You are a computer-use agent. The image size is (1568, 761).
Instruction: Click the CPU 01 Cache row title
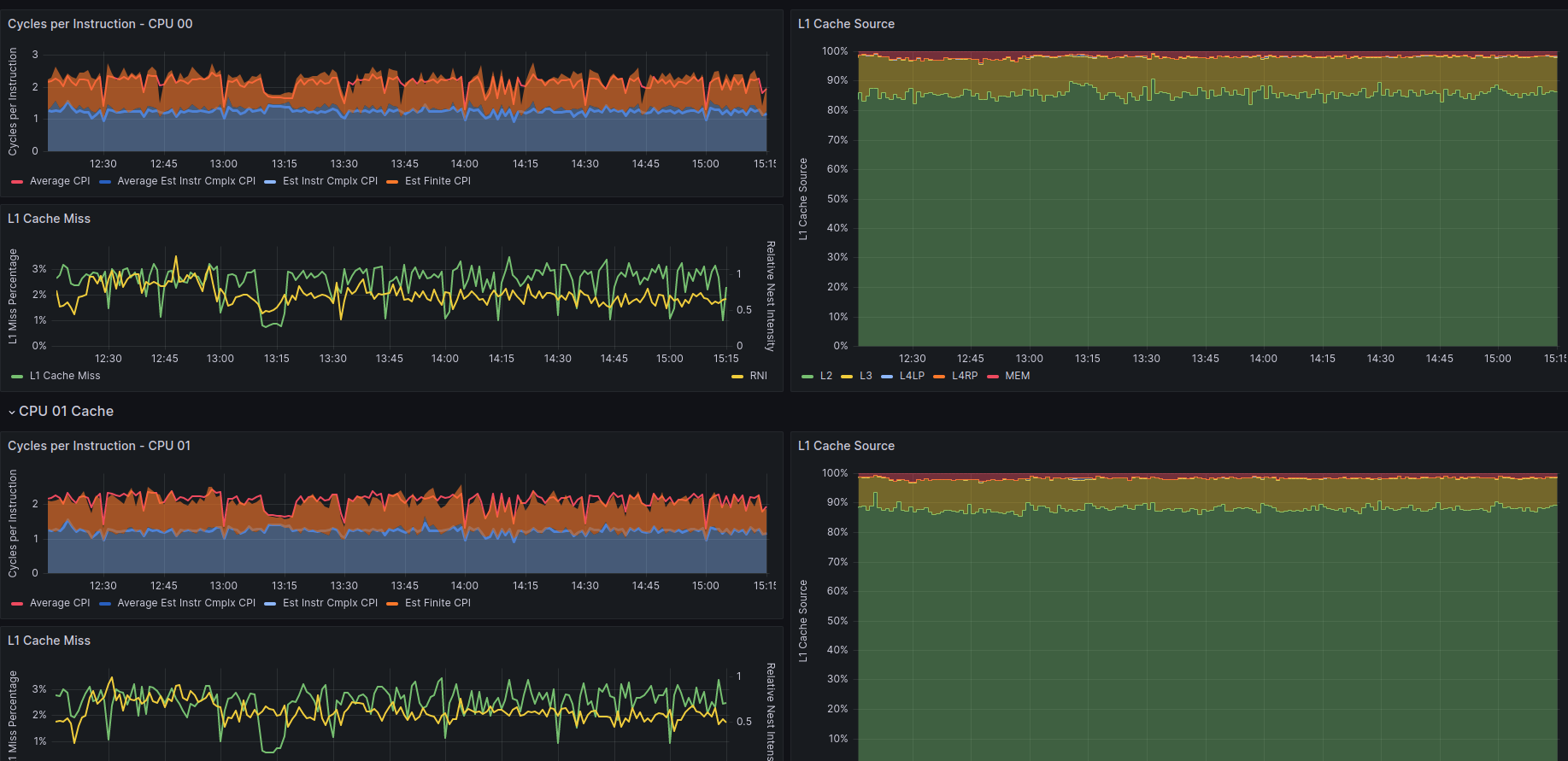click(66, 412)
